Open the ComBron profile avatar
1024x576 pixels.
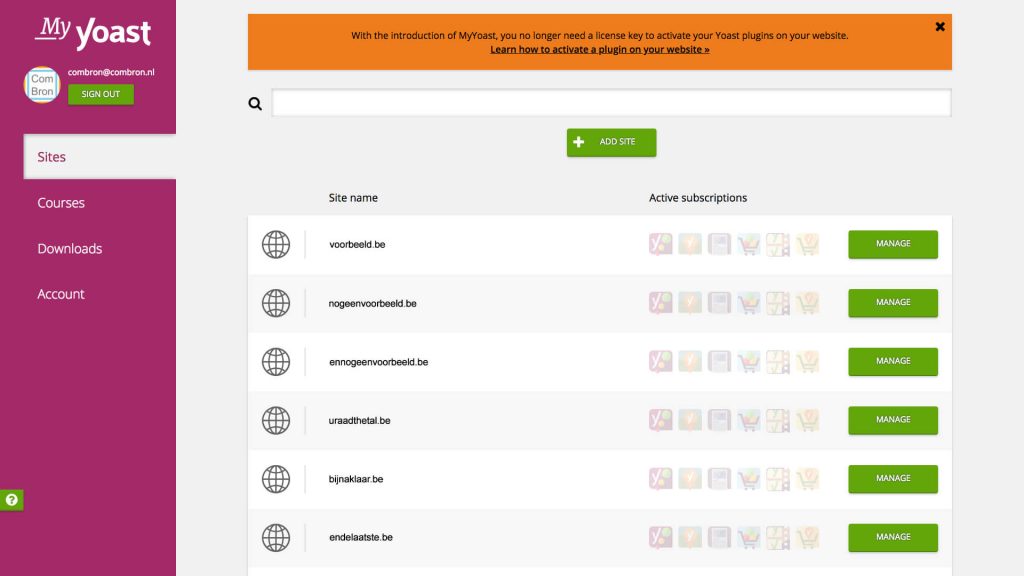(x=42, y=85)
